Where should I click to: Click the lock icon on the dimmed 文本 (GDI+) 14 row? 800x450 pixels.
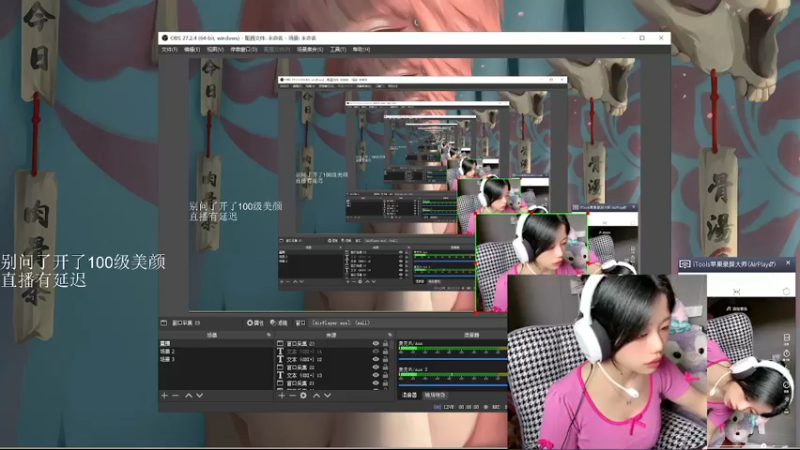385,352
